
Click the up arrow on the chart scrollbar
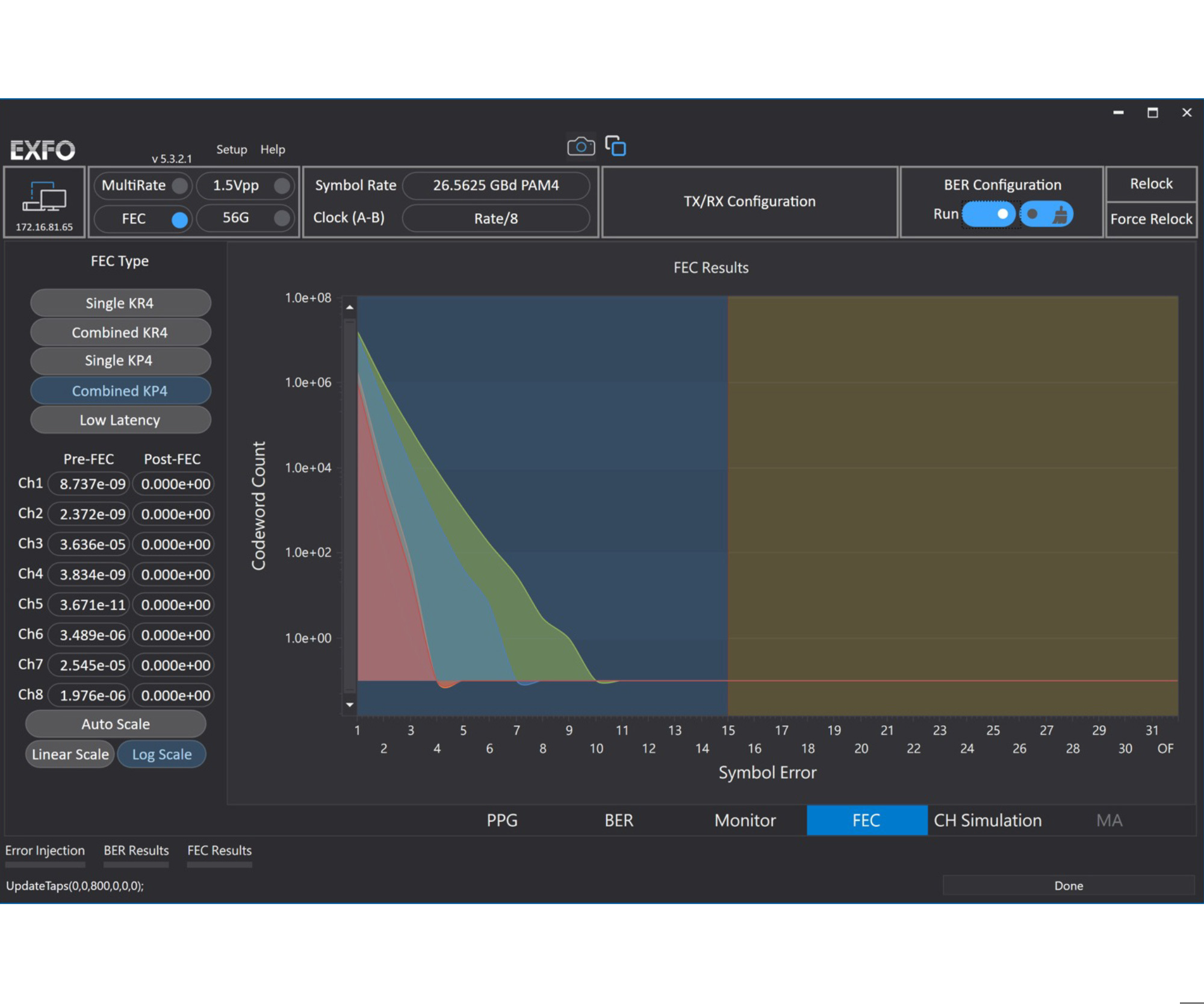[x=349, y=307]
